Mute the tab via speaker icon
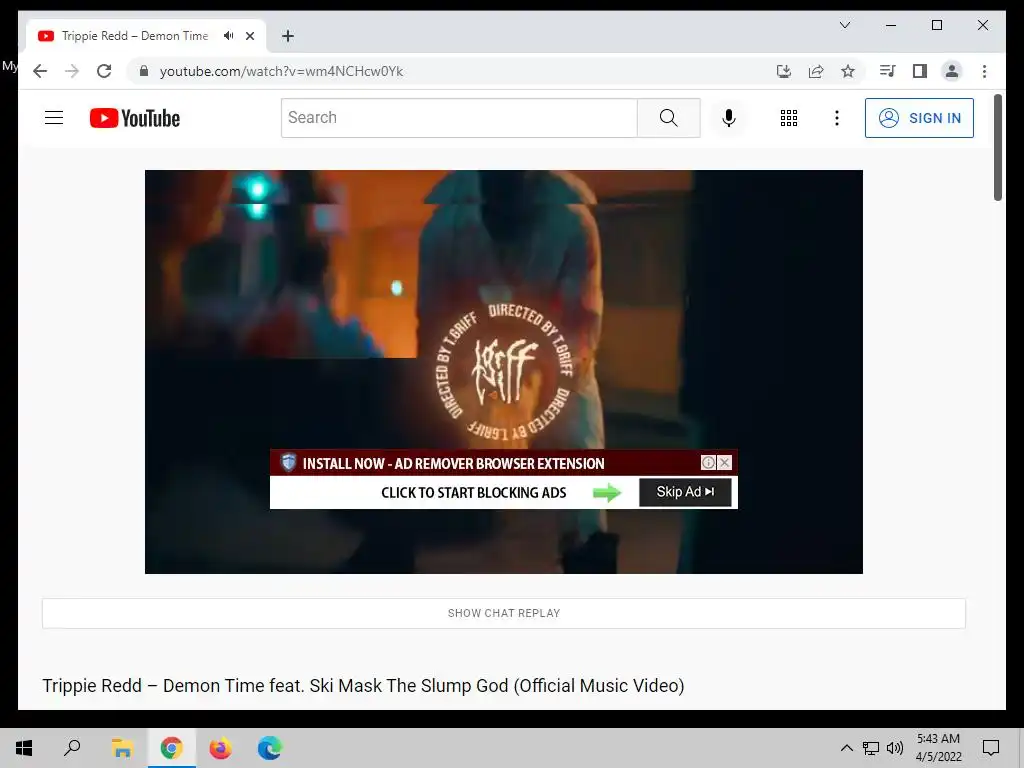Image resolution: width=1024 pixels, height=768 pixels. click(x=229, y=36)
